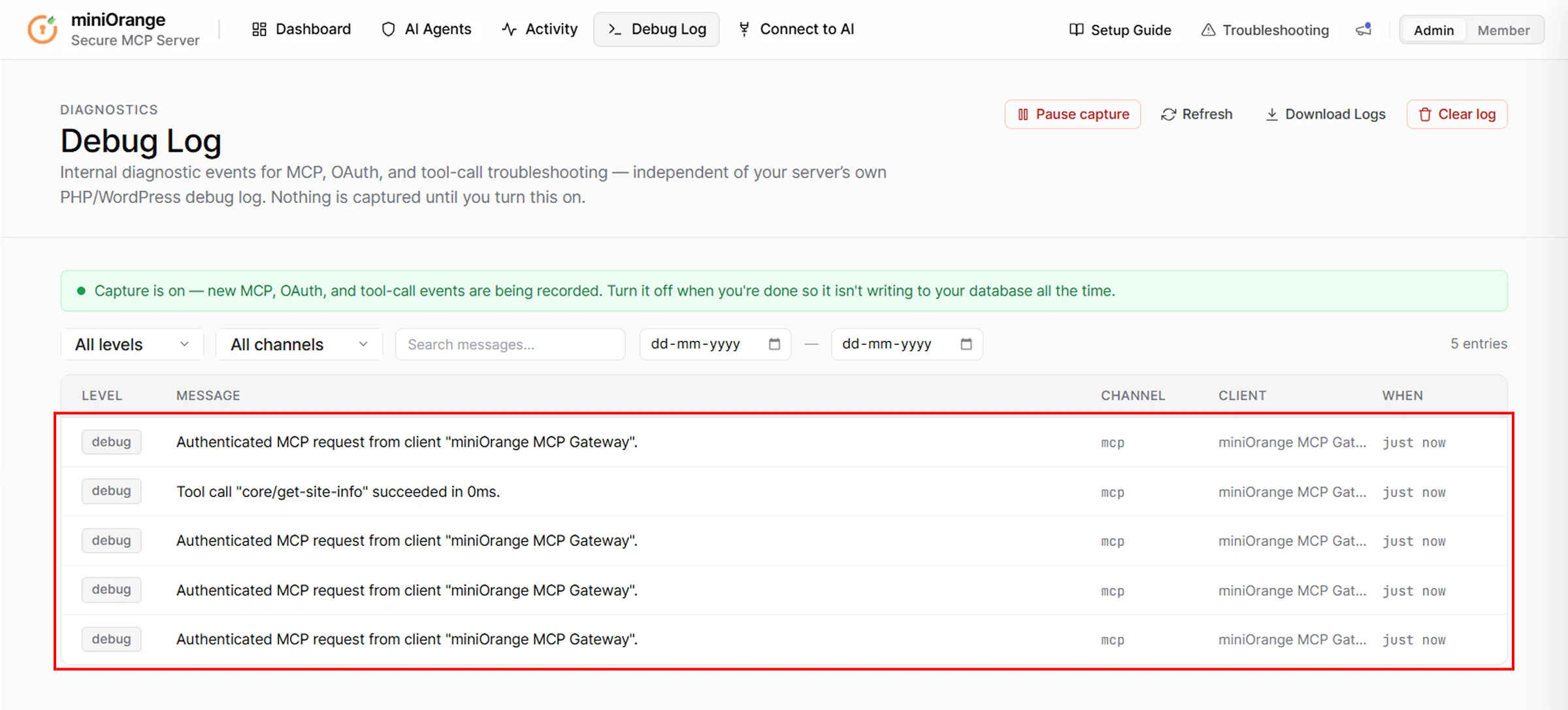
Task: Click client name in the Tool call row
Action: click(x=1292, y=492)
